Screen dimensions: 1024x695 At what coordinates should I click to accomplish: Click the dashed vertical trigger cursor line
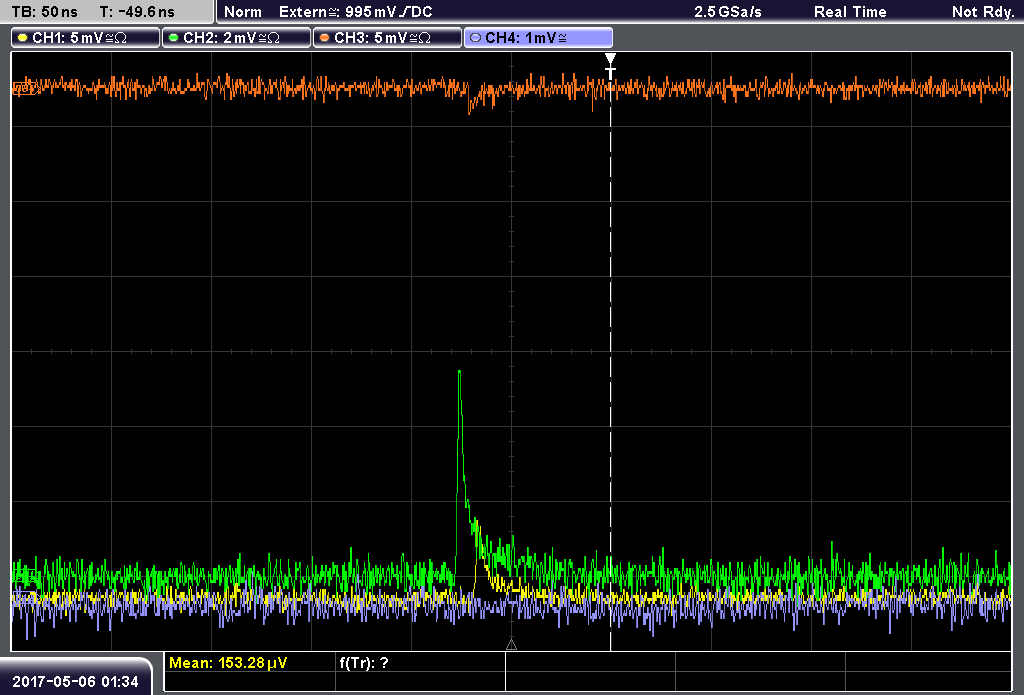(611, 366)
